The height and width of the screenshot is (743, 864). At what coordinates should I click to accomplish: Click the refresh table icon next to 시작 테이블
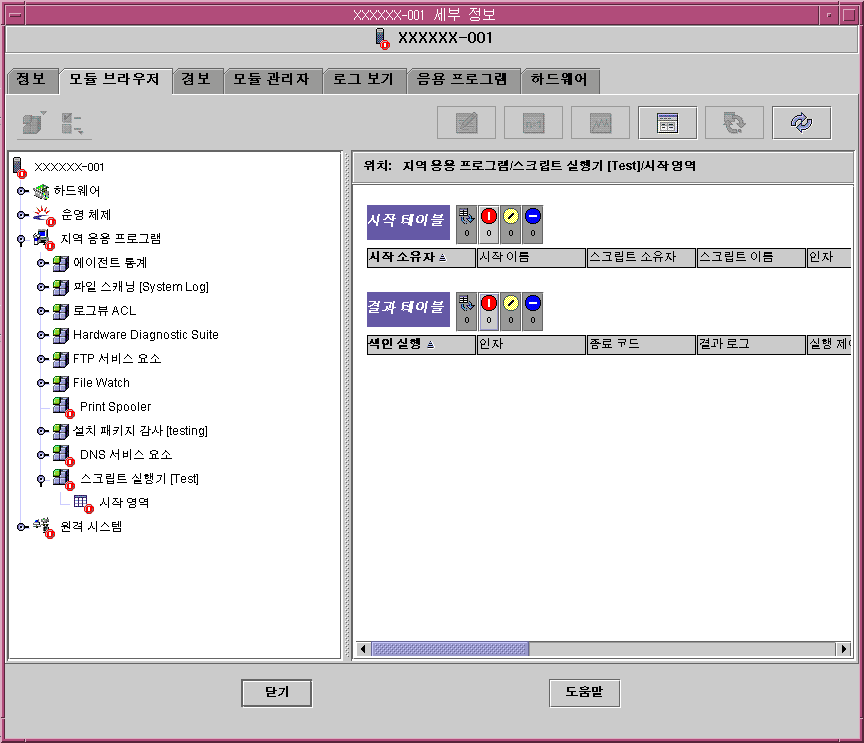coord(466,218)
